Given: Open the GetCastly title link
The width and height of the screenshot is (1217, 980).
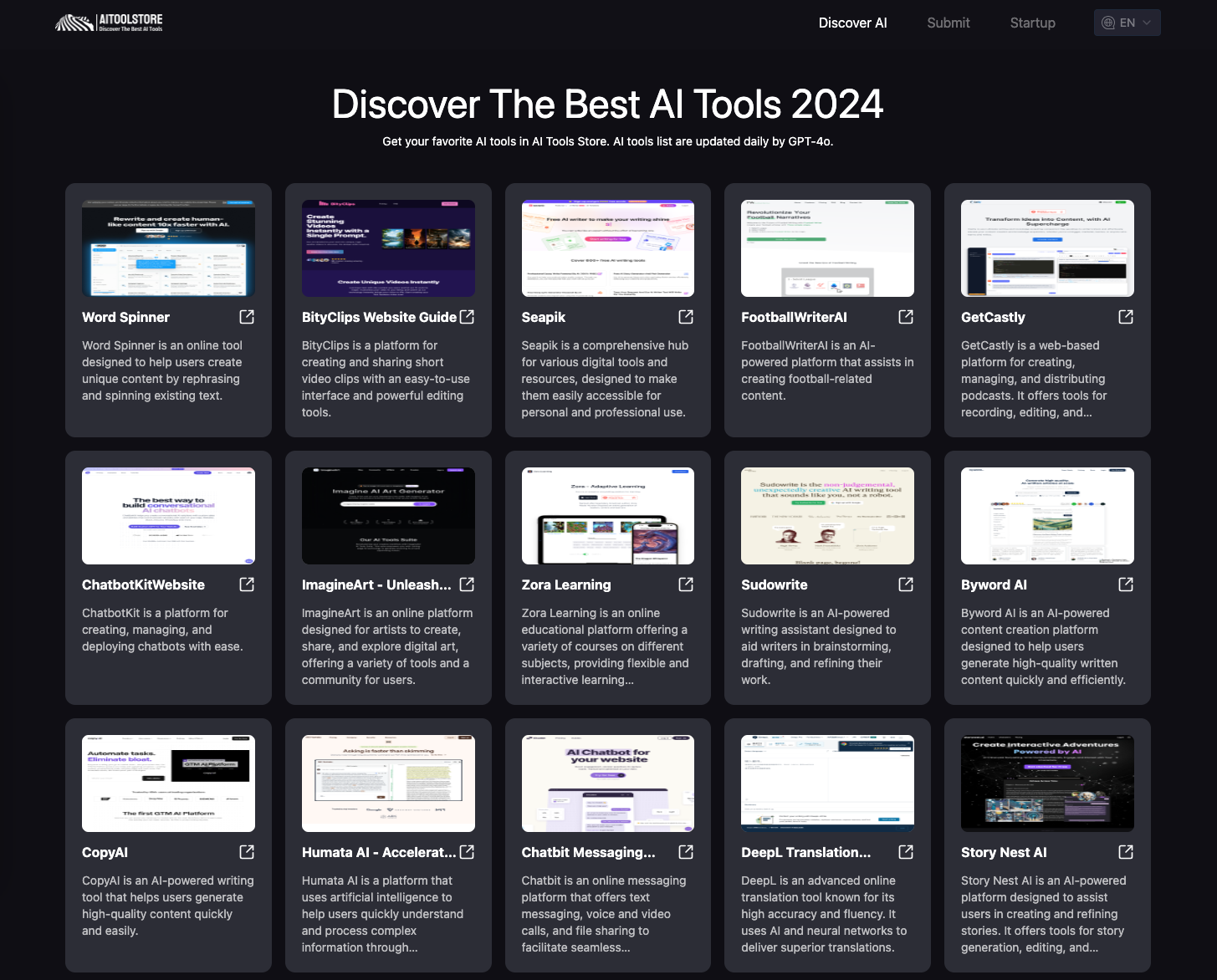Looking at the screenshot, I should coord(993,317).
